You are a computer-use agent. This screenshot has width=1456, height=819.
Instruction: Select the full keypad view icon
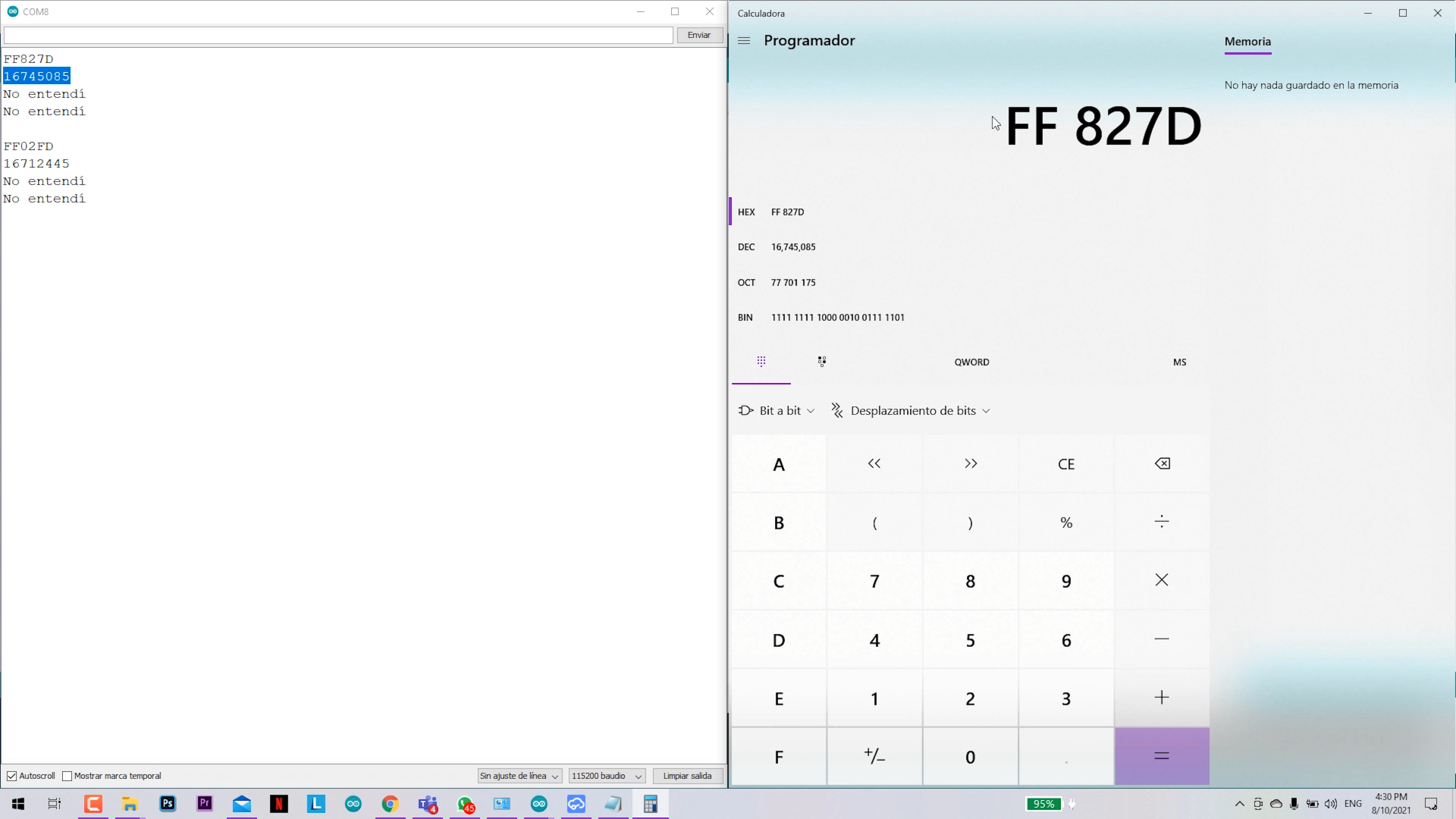[x=761, y=362]
